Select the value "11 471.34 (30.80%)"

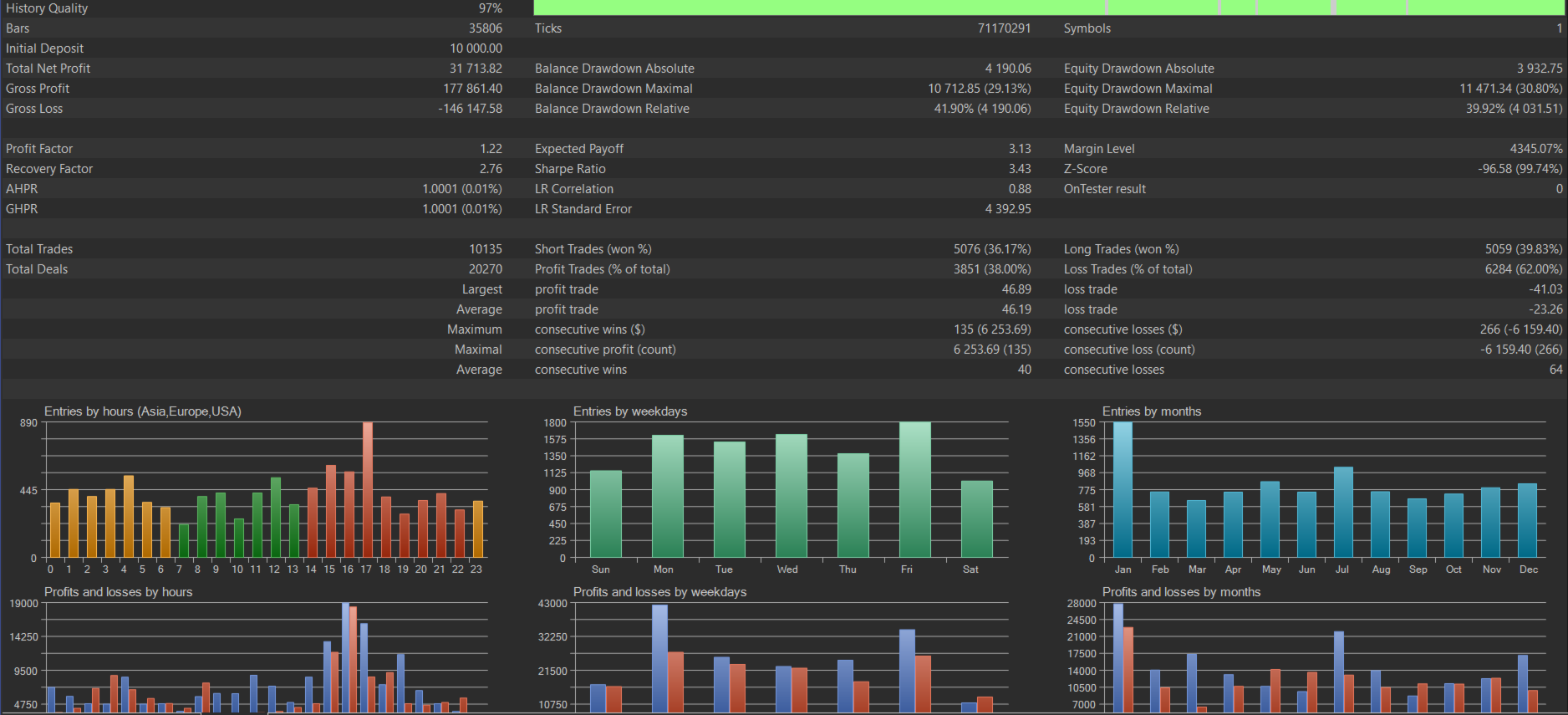(x=1511, y=89)
